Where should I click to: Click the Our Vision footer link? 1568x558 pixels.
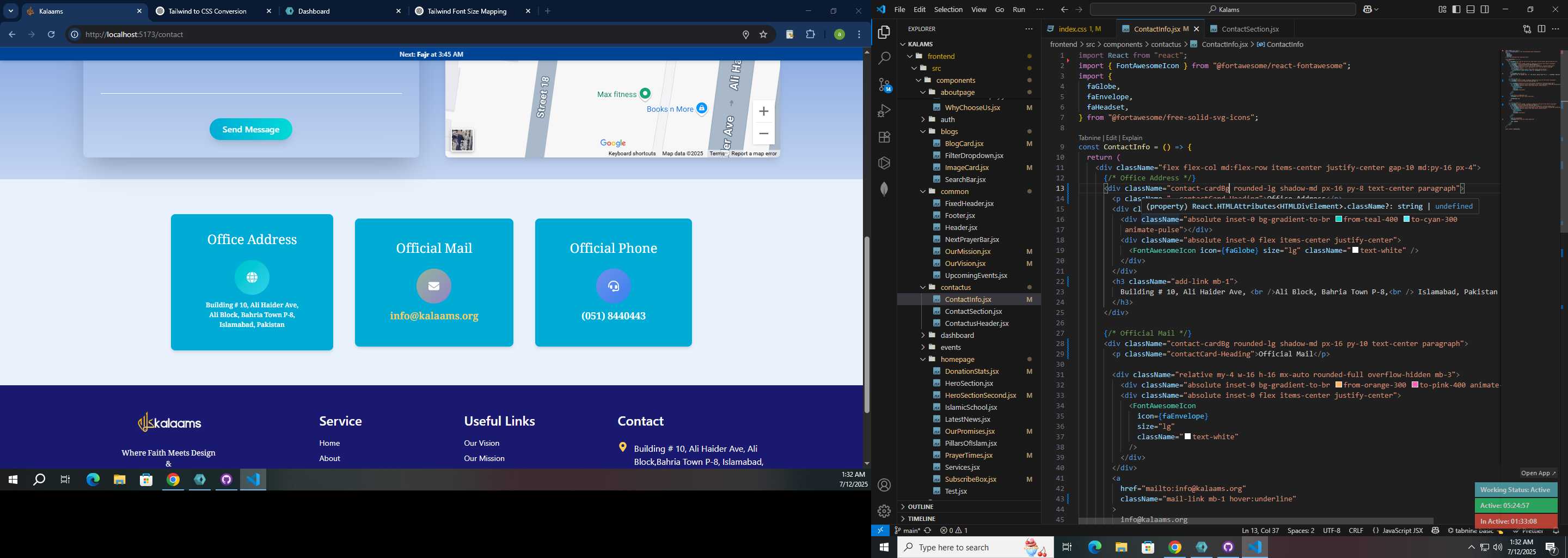(481, 444)
